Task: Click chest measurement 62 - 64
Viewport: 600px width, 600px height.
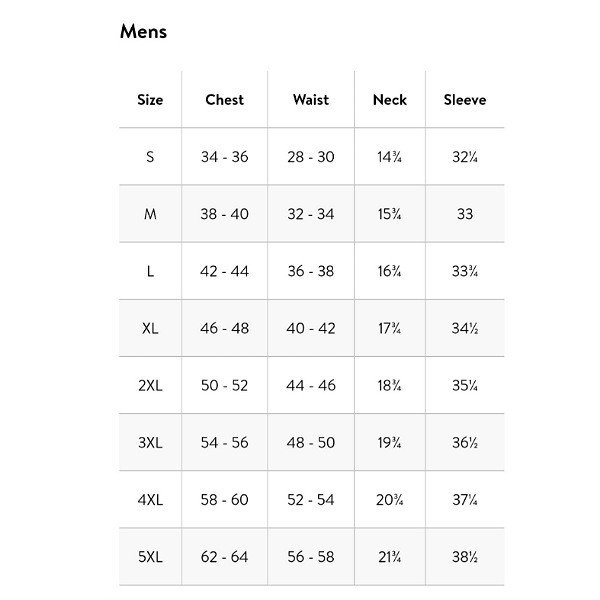Action: pyautogui.click(x=224, y=556)
